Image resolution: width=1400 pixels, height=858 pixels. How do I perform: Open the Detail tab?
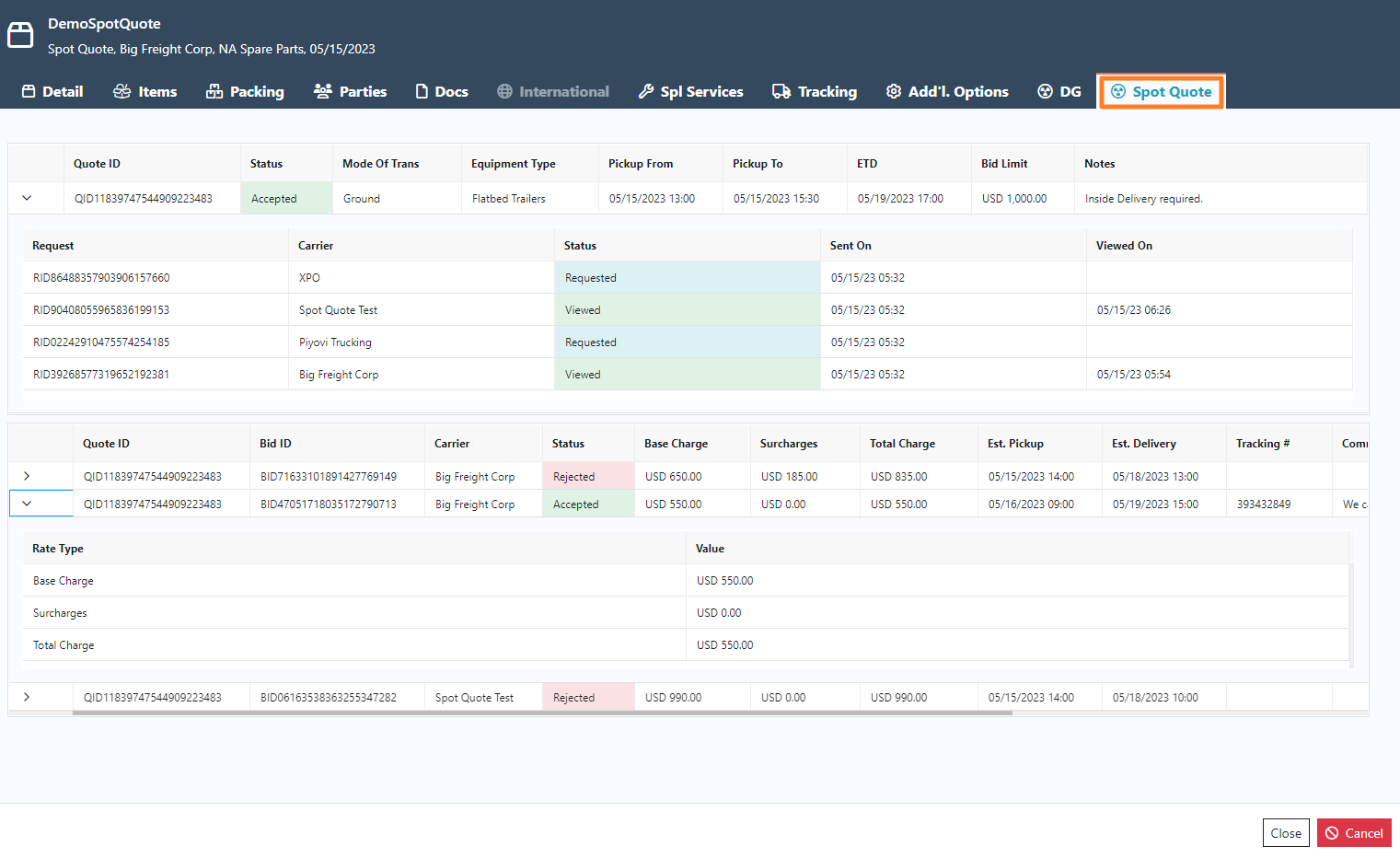tap(52, 91)
